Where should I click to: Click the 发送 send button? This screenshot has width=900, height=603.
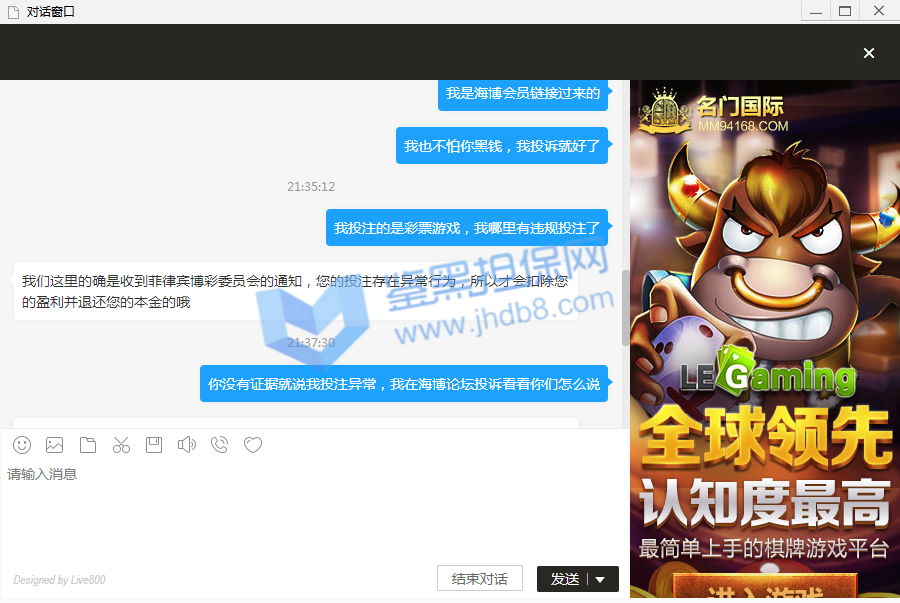pyautogui.click(x=565, y=579)
